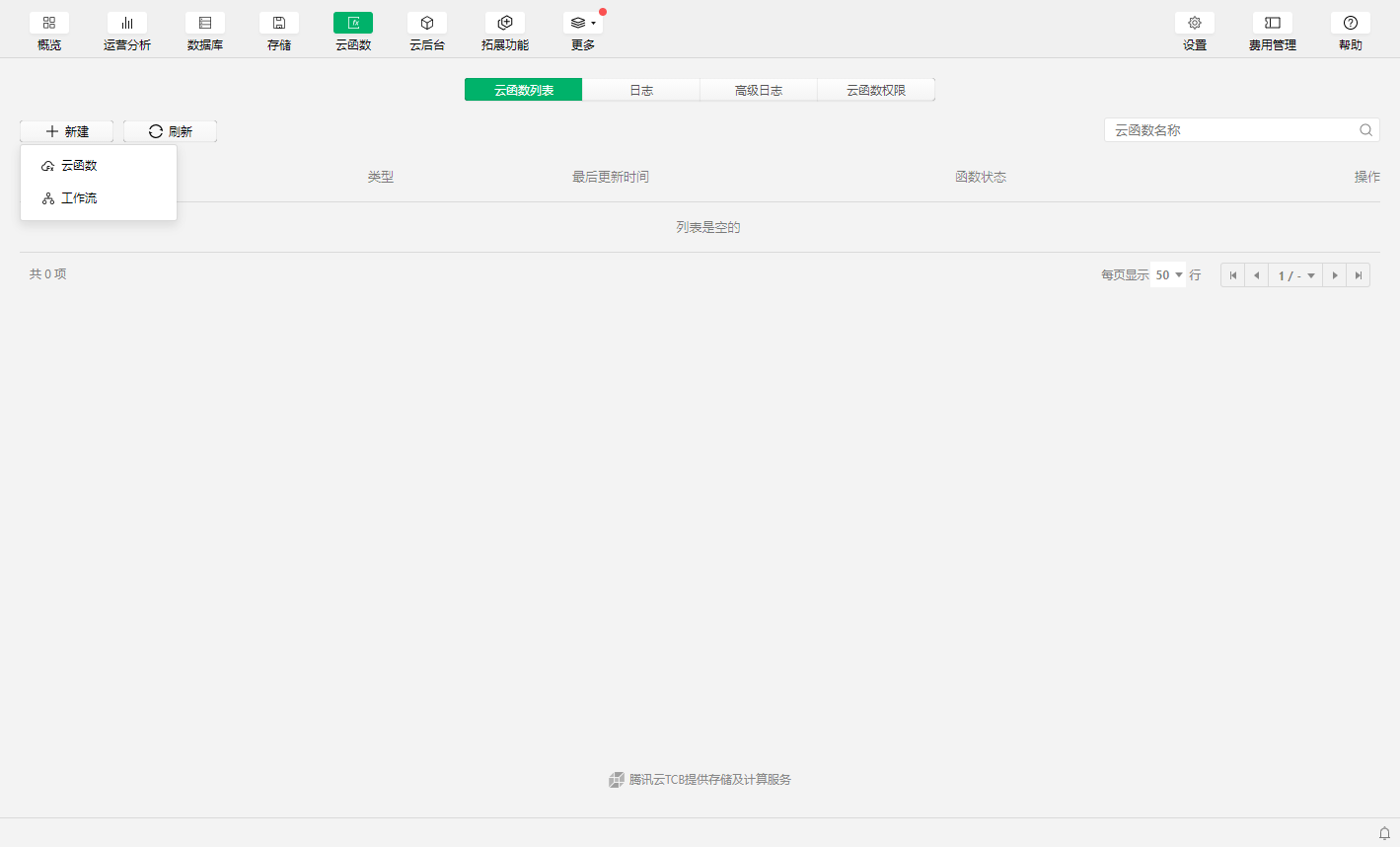This screenshot has height=847, width=1400.
Task: Choose 工作流 from the new menu
Action: (99, 198)
